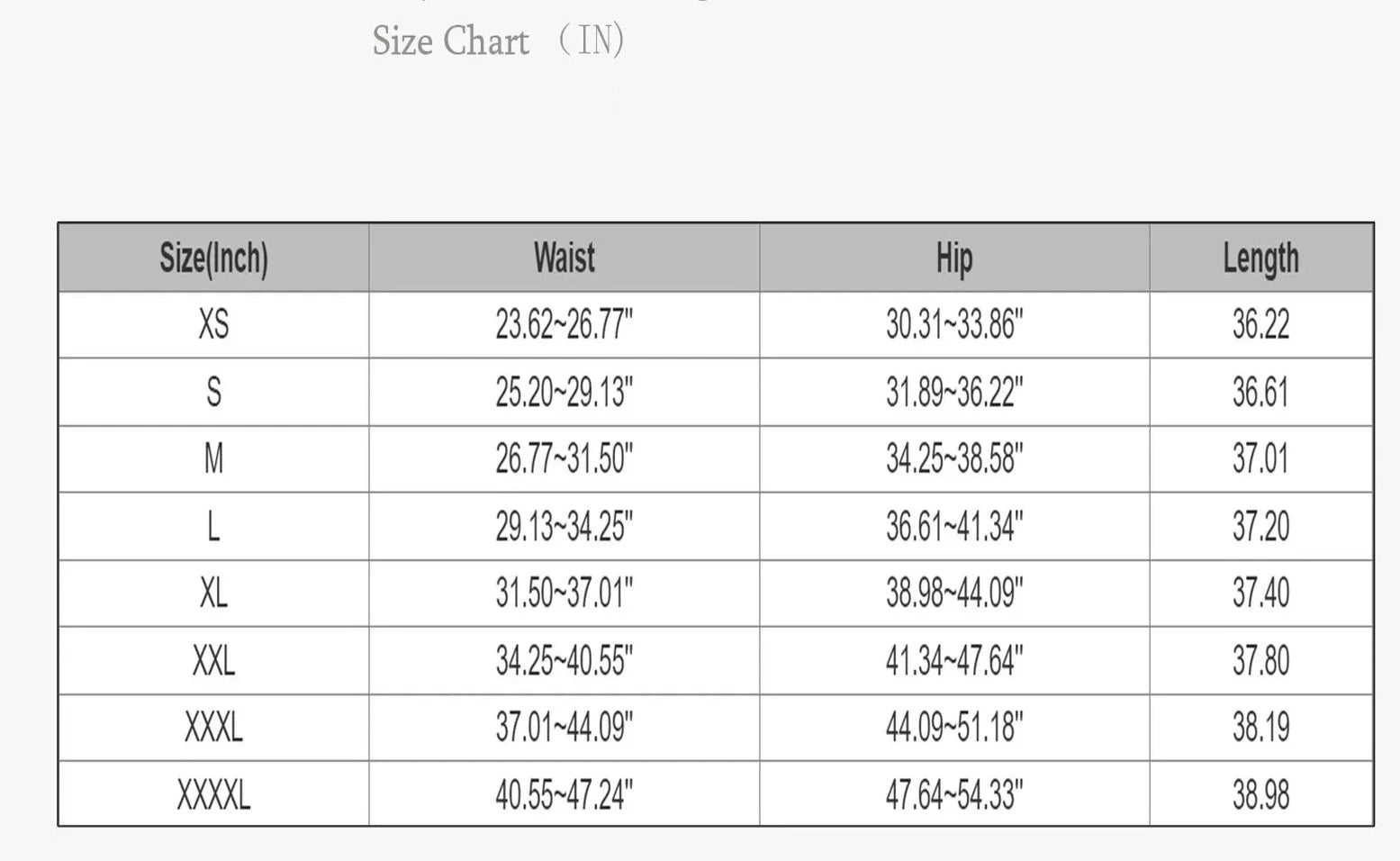Click the XXXL size row label

point(213,727)
